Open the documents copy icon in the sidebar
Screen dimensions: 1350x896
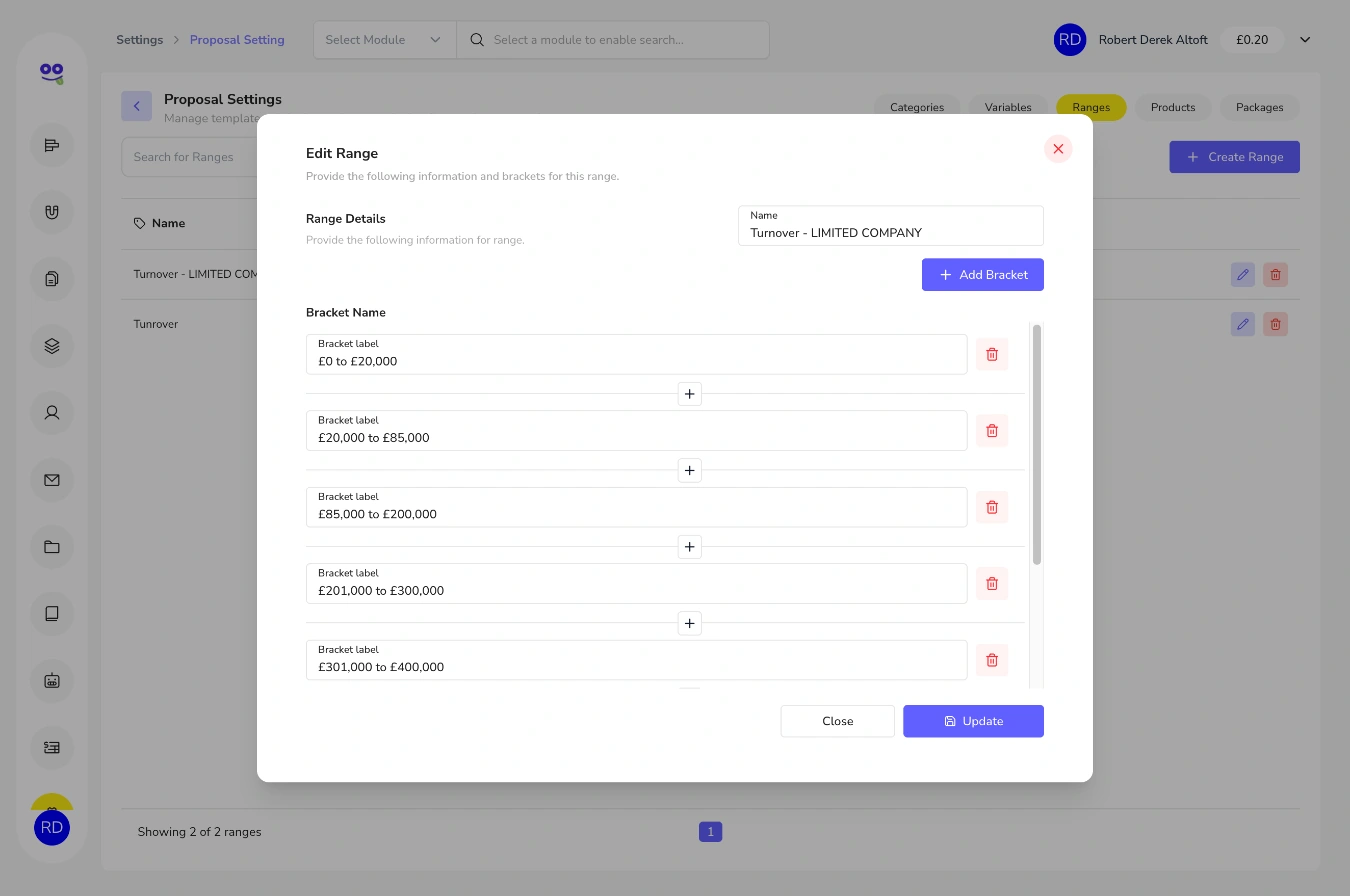tap(52, 279)
